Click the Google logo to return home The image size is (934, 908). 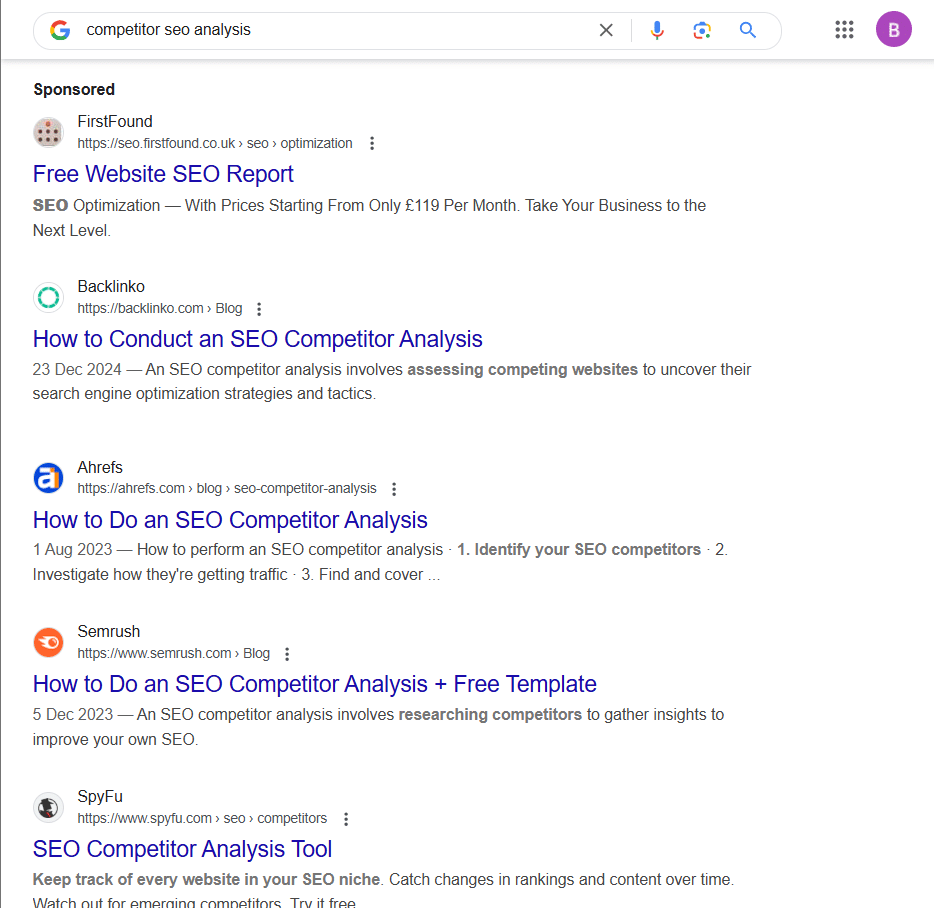60,30
